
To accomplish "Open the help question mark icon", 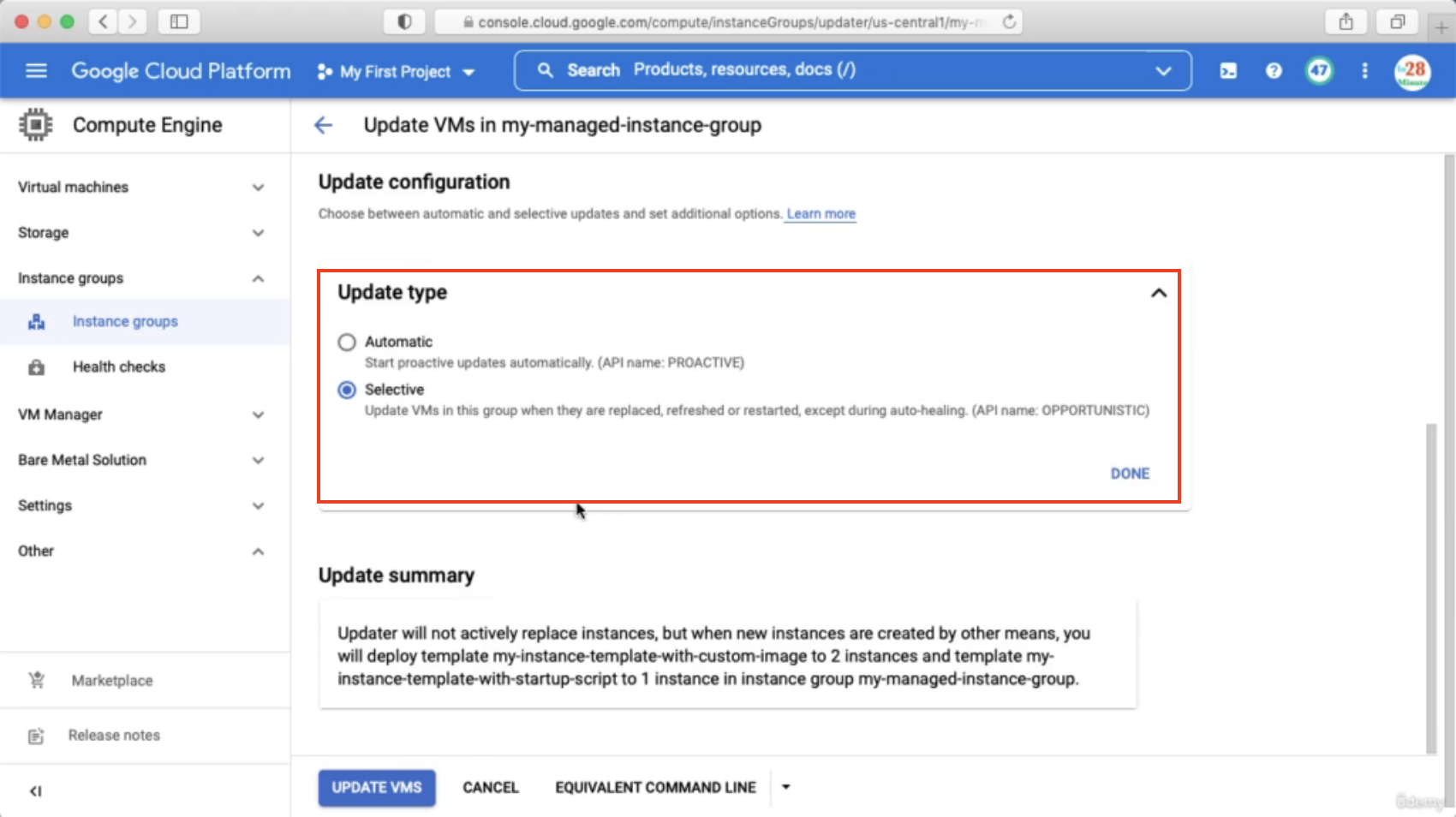I will pos(1274,71).
